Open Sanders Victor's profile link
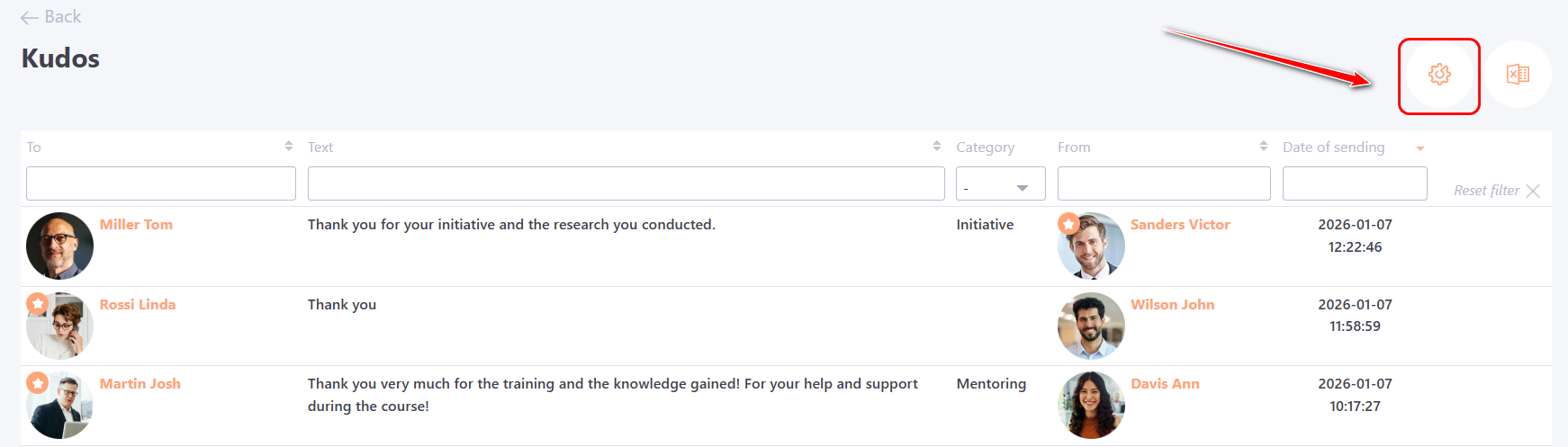This screenshot has width=1568, height=447. 1180,225
